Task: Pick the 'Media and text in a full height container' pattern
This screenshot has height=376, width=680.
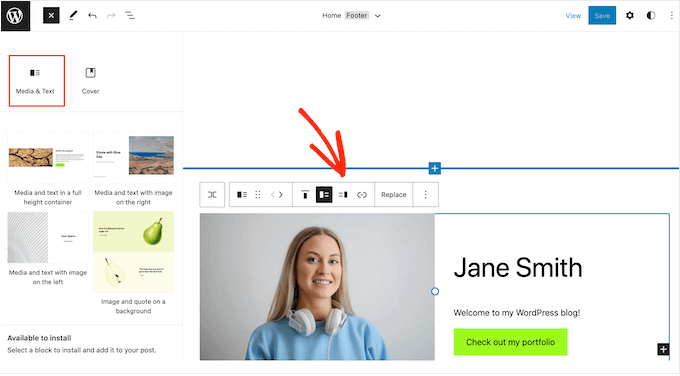Action: coord(48,169)
